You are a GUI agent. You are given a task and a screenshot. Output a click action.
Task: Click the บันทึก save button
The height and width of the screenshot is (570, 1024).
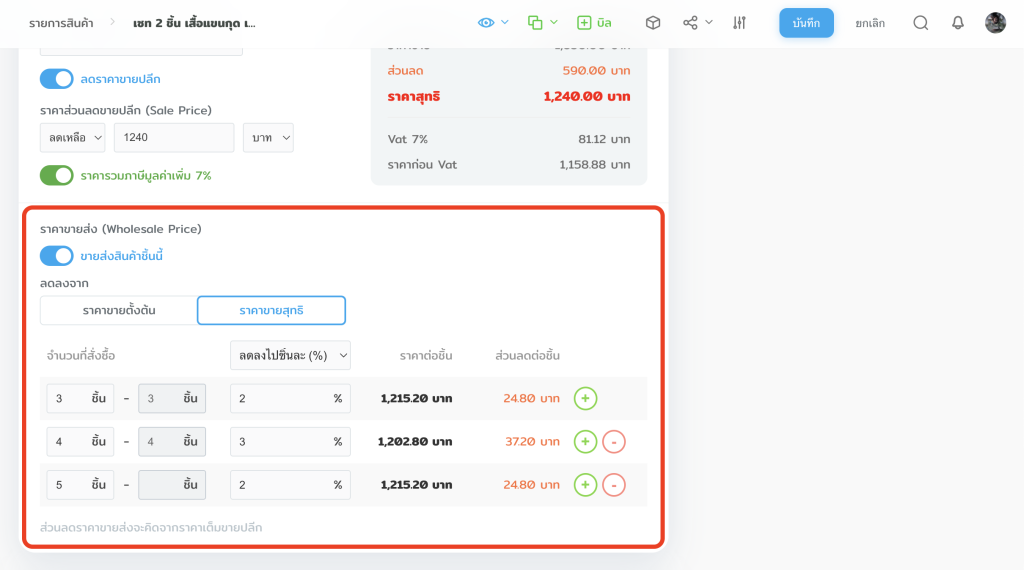tap(806, 22)
